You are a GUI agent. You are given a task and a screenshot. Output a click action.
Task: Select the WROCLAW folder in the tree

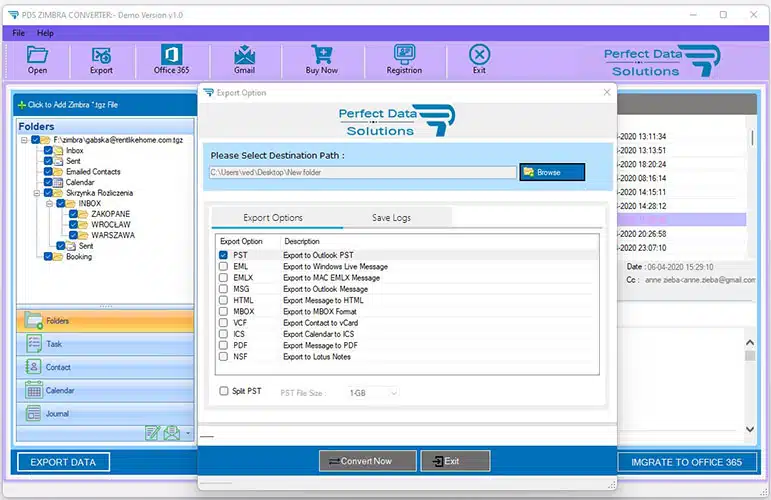111,225
